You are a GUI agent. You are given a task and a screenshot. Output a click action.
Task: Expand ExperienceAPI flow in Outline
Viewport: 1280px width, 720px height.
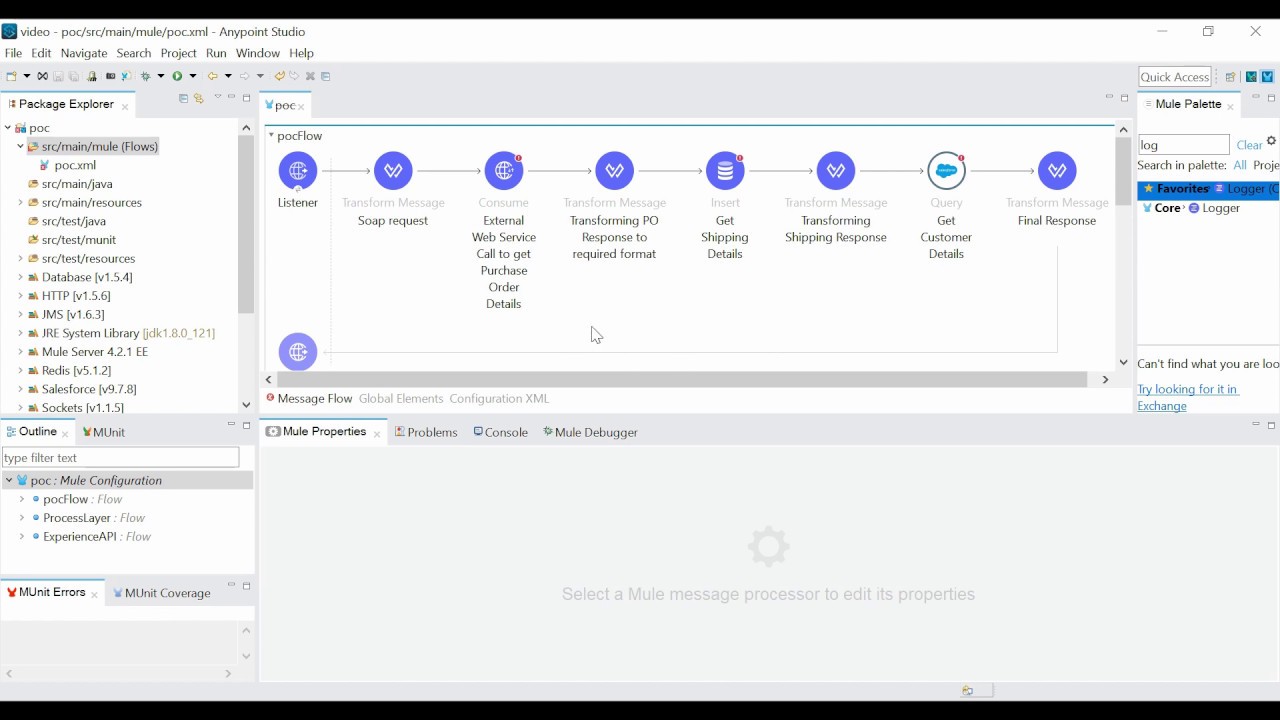click(22, 538)
